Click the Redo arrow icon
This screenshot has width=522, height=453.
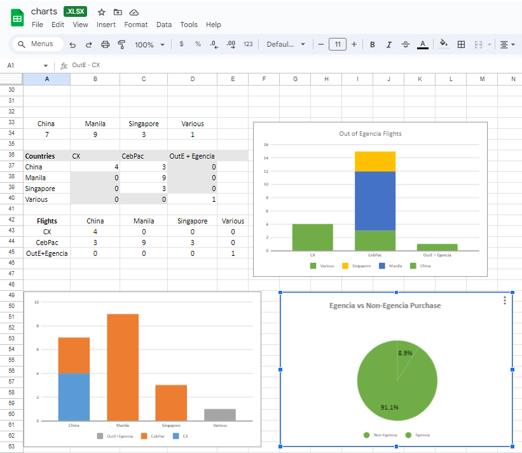click(x=89, y=44)
